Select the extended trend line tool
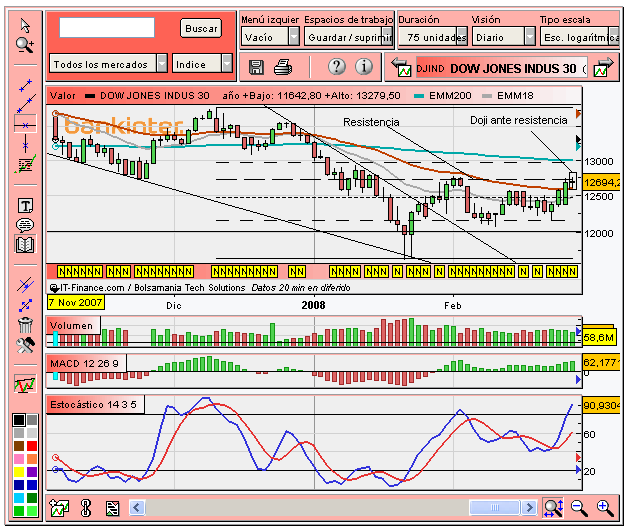Screen dimensions: 628x532 (26, 103)
